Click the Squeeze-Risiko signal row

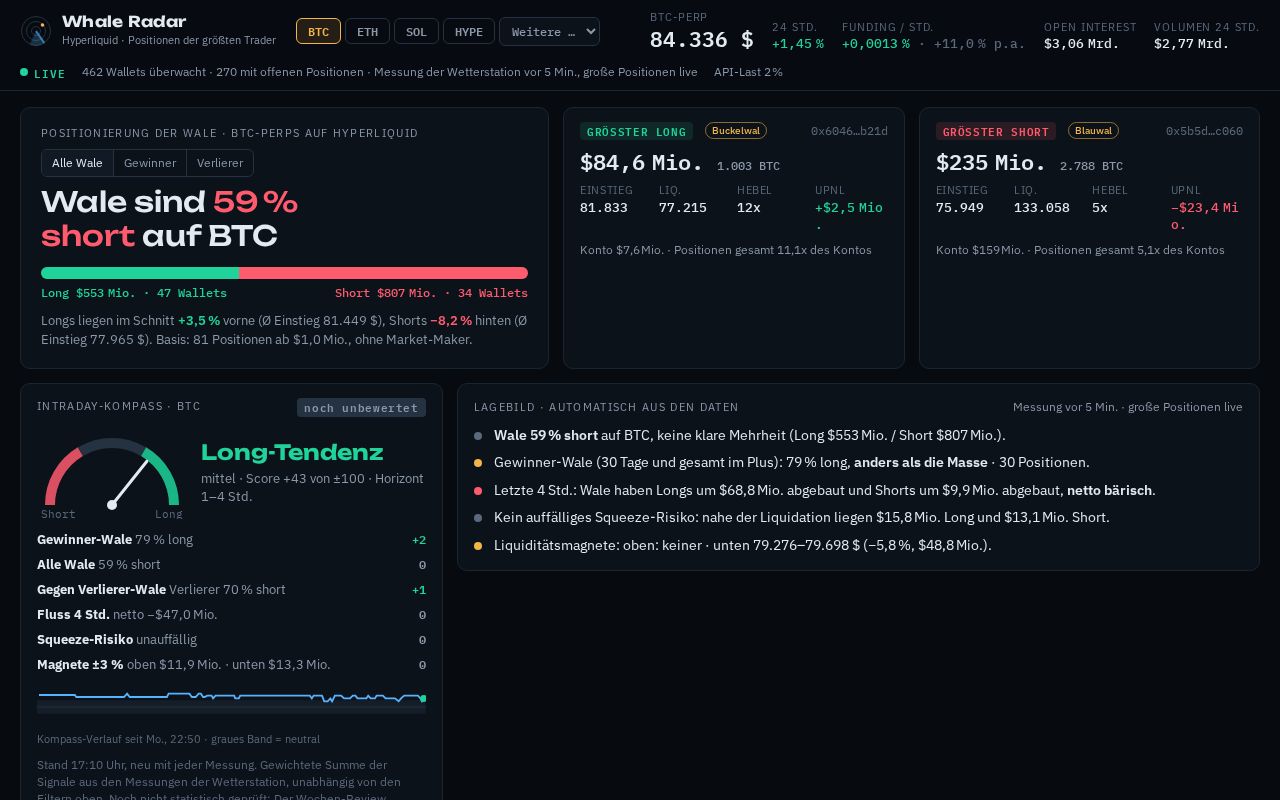pyautogui.click(x=231, y=640)
